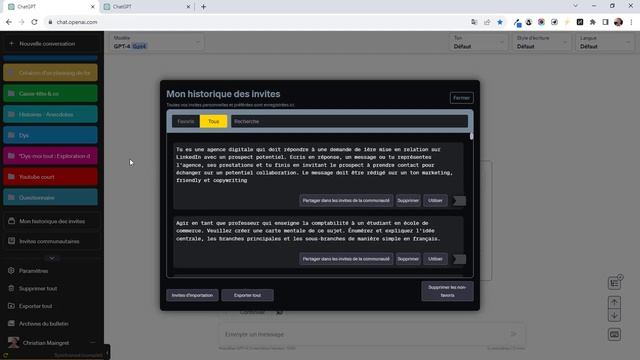Viewport: 640px width, 360px height.
Task: Open the Style d'écriture dropdown
Action: (x=542, y=42)
